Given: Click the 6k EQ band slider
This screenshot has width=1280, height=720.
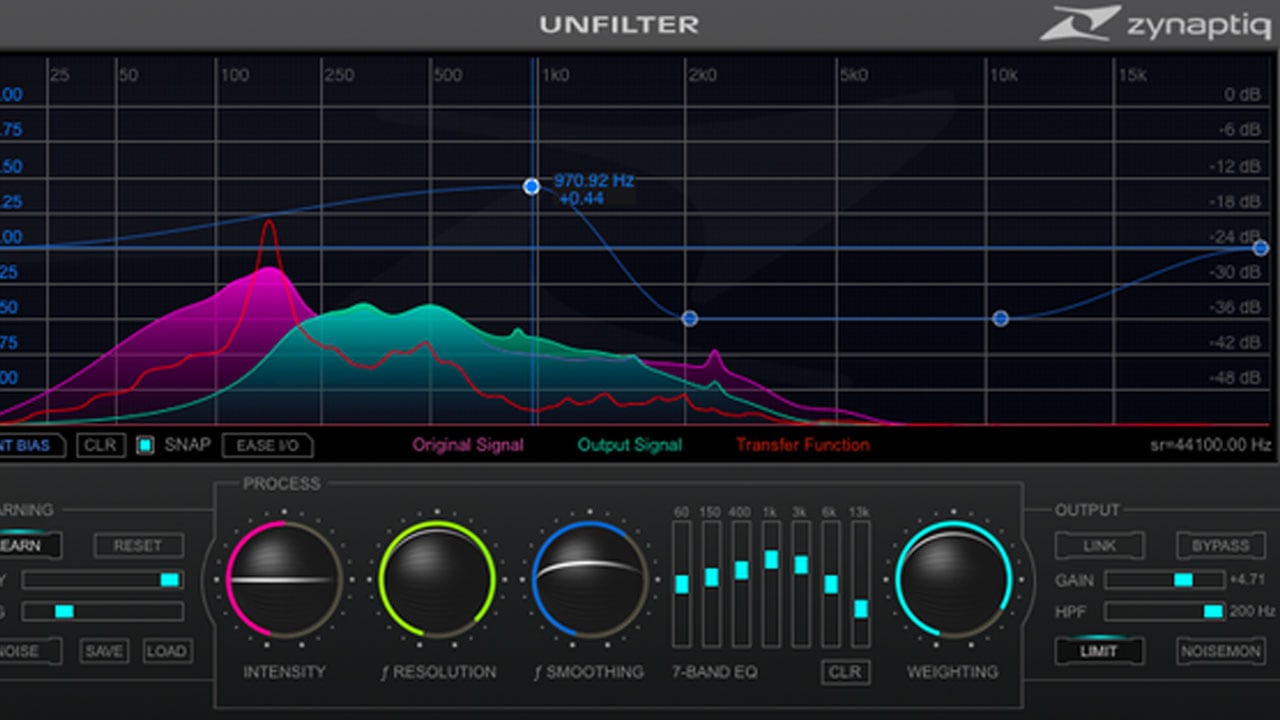Looking at the screenshot, I should pyautogui.click(x=831, y=584).
